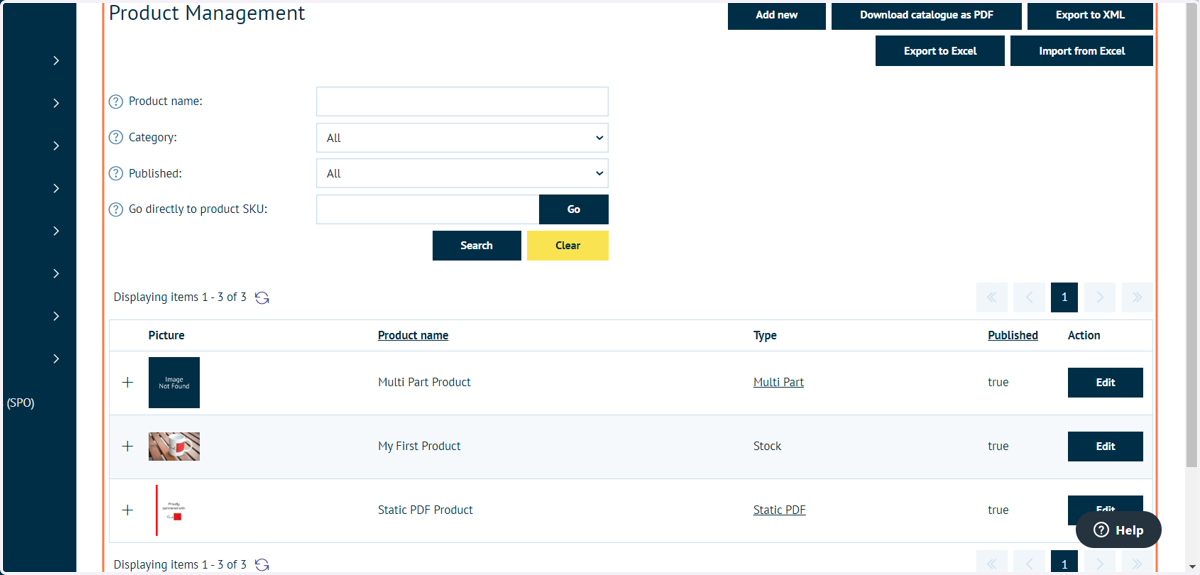1200x575 pixels.
Task: Open the Category dropdown
Action: click(462, 138)
